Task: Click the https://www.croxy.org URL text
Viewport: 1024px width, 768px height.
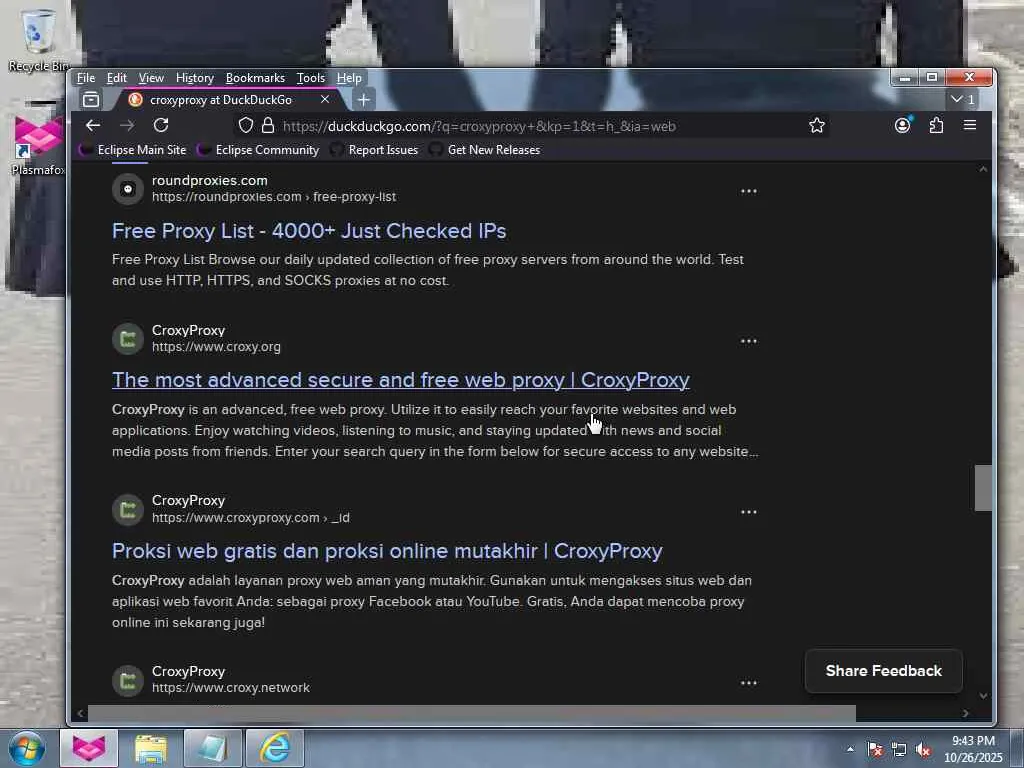Action: (x=216, y=347)
